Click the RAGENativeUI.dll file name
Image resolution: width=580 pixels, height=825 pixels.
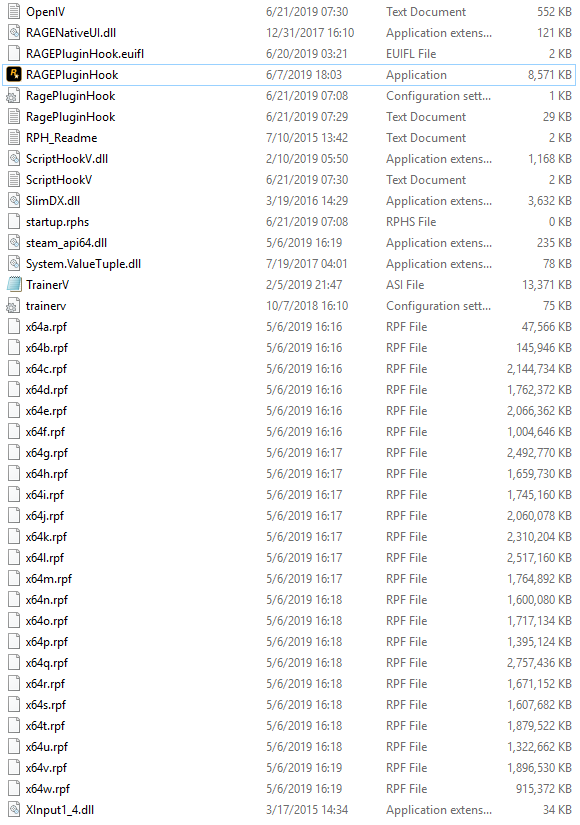point(71,33)
